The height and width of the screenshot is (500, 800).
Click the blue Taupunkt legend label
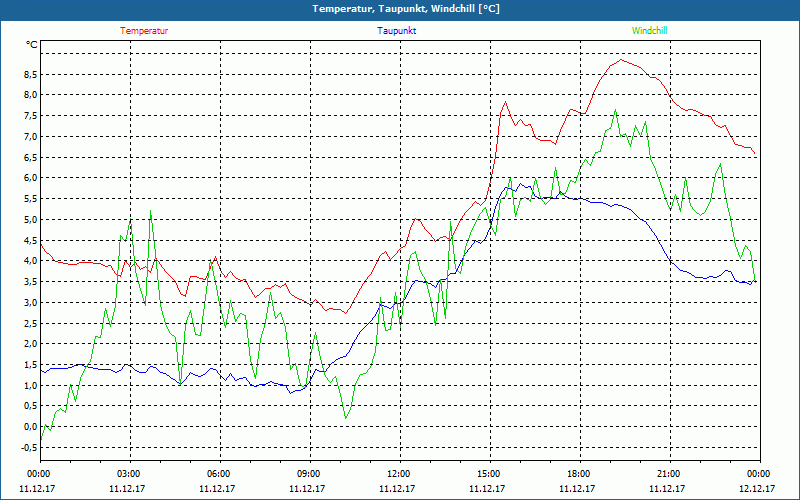[x=397, y=31]
